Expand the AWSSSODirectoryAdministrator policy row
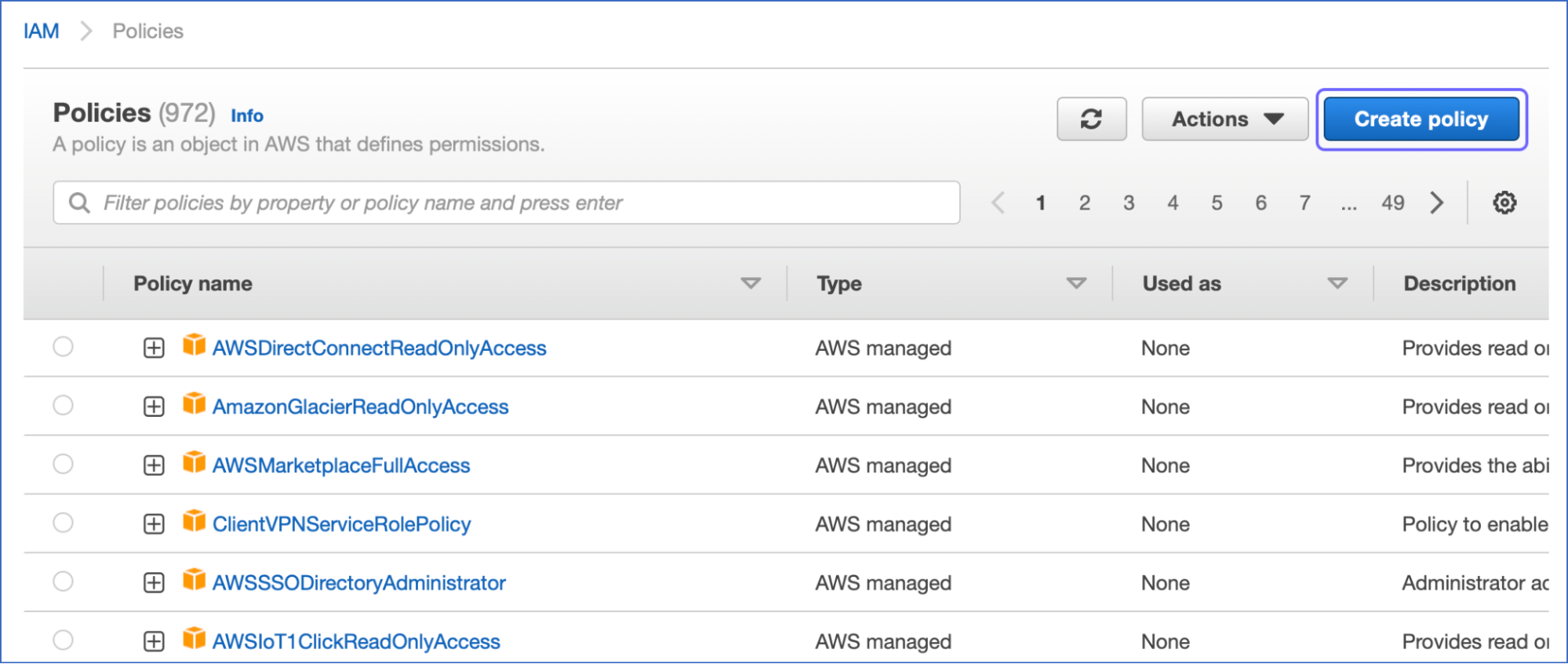1568x664 pixels. pyautogui.click(x=154, y=583)
